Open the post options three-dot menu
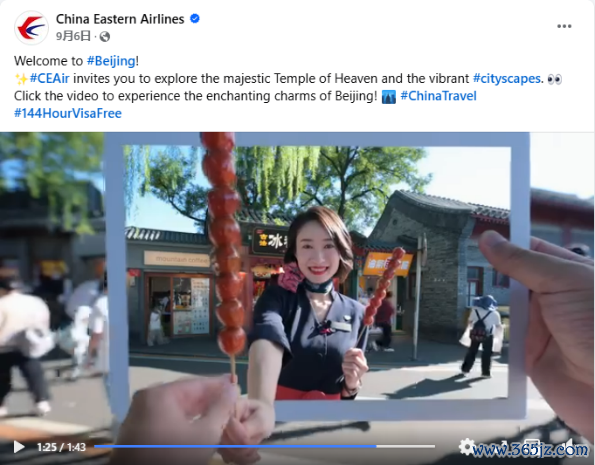The image size is (595, 465). pyautogui.click(x=564, y=26)
